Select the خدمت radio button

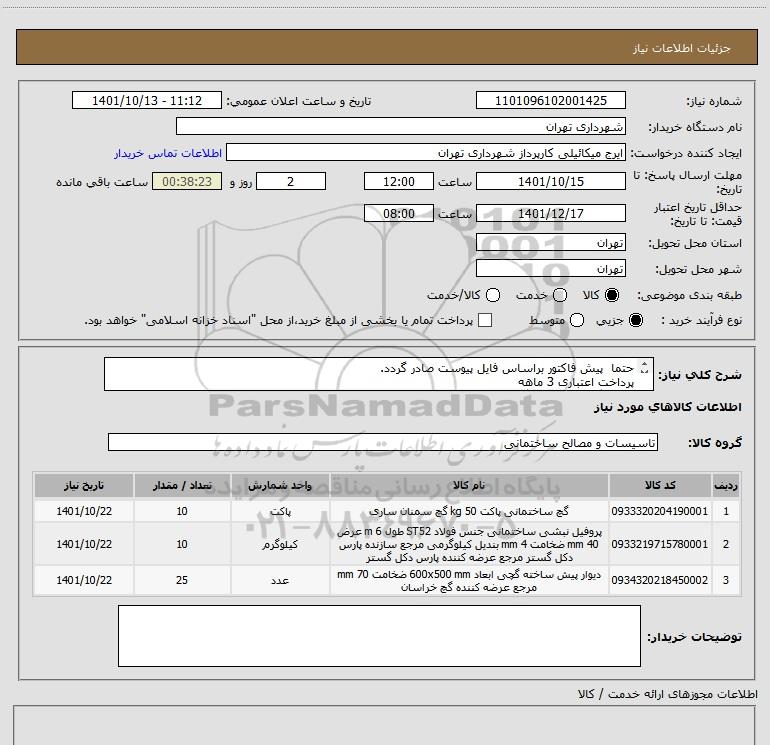pyautogui.click(x=560, y=295)
